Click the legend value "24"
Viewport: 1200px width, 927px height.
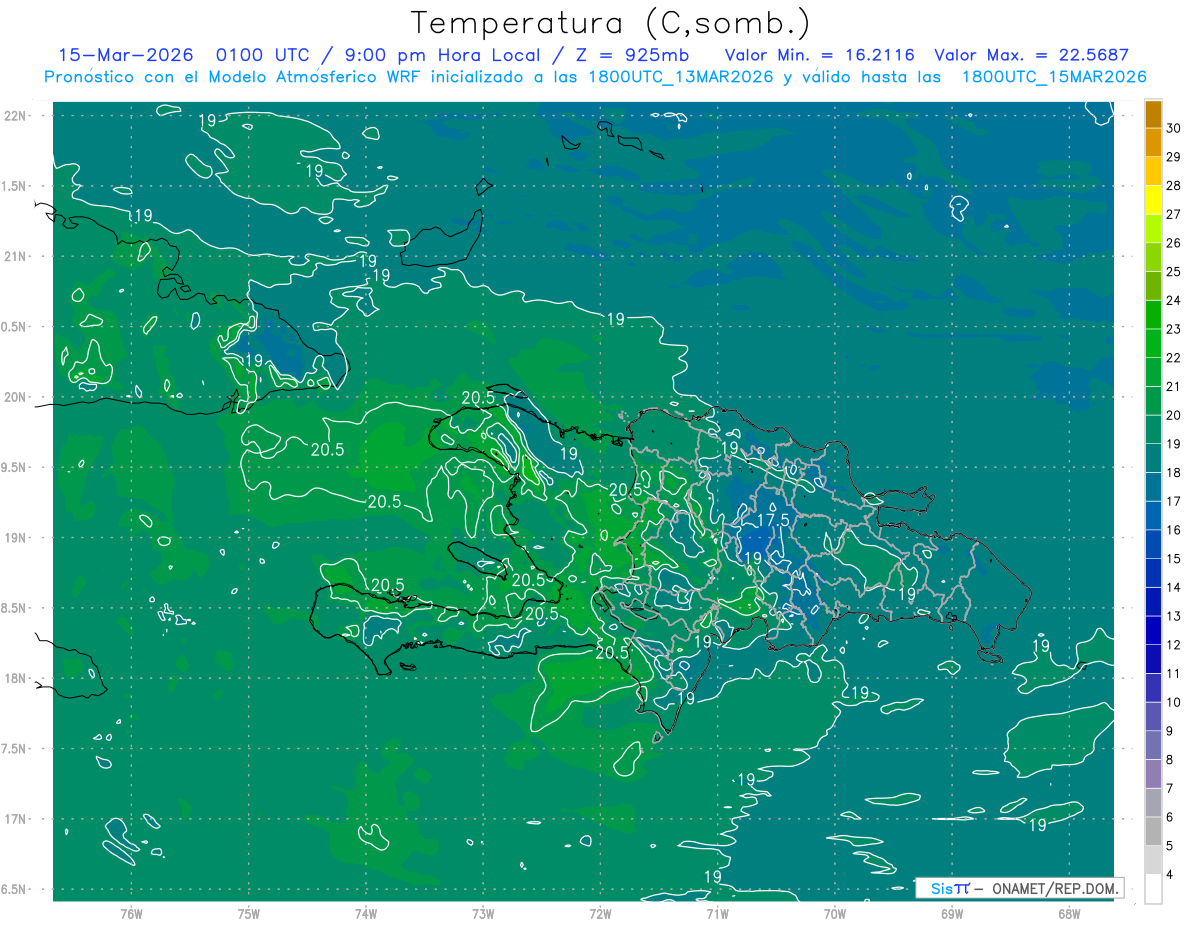(1174, 300)
